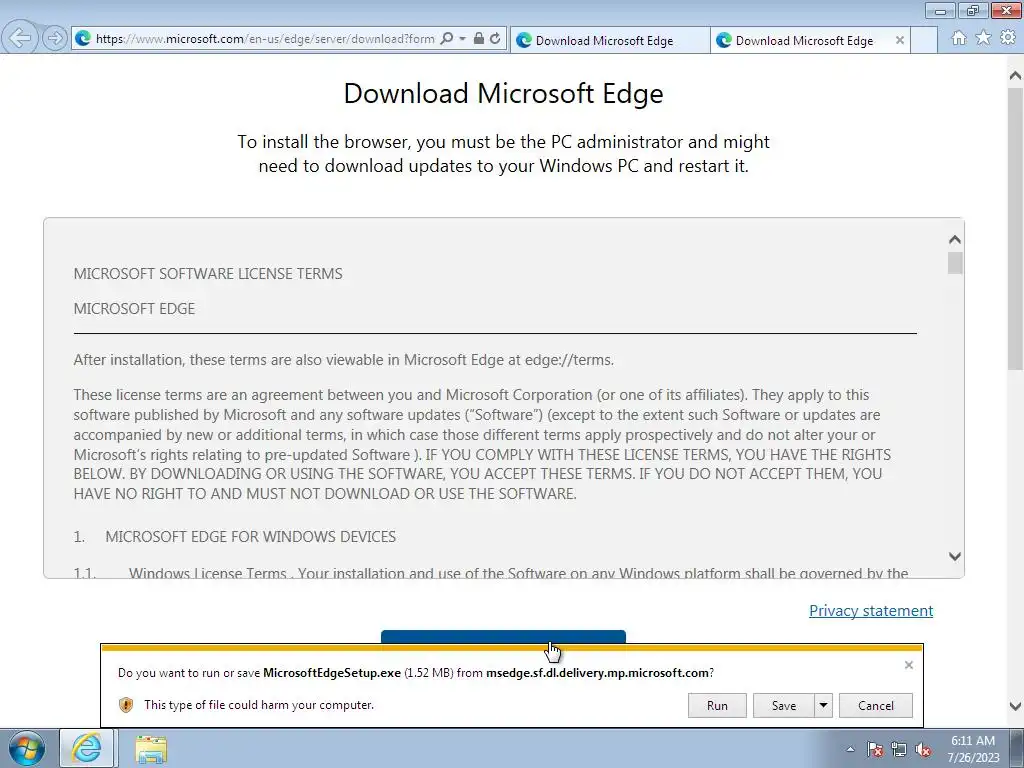Open Favorites with the star icon
Image resolution: width=1024 pixels, height=768 pixels.
(983, 38)
